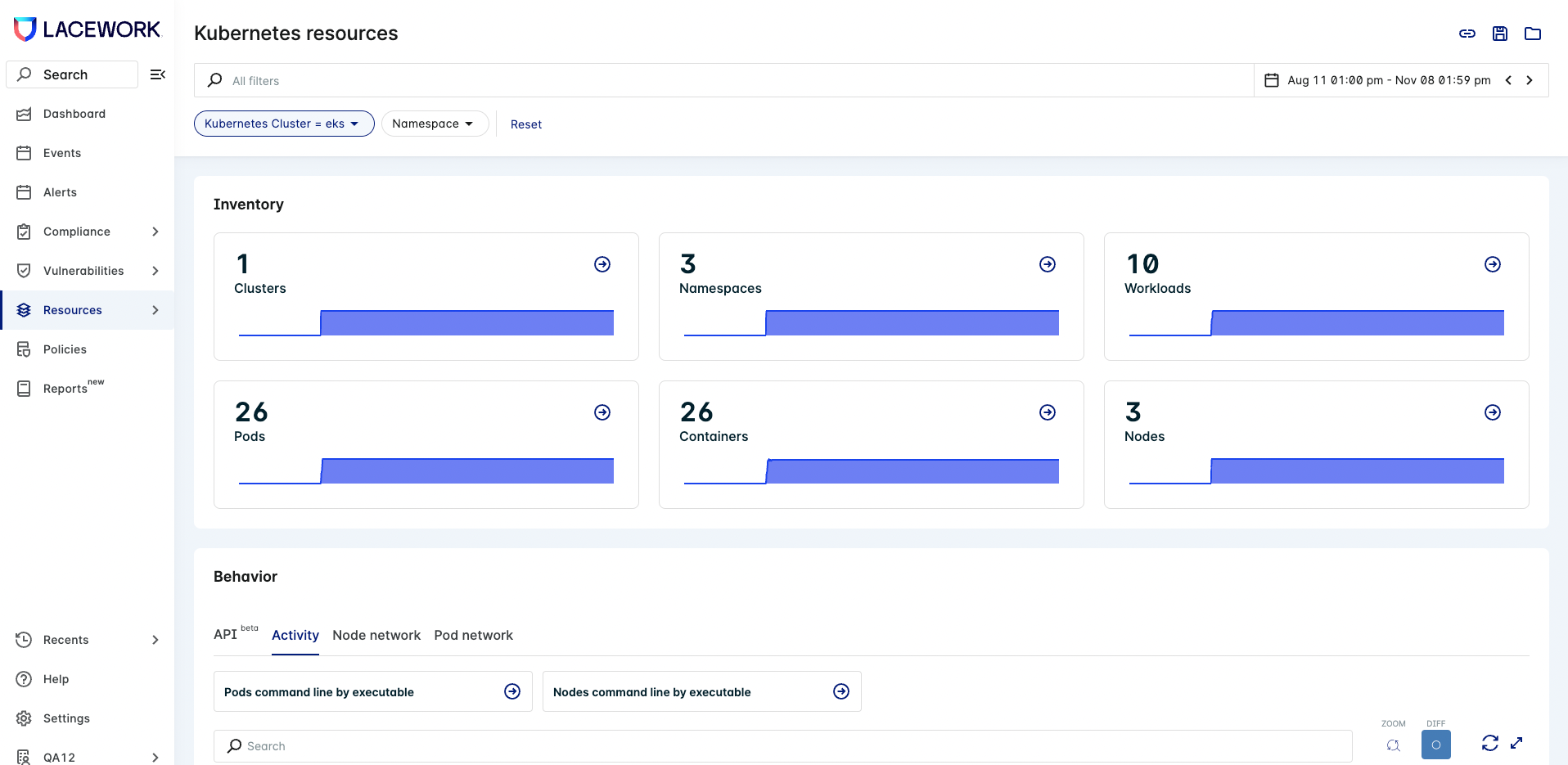This screenshot has height=765, width=1568.
Task: Toggle the DIFF option on the chart
Action: 1436,745
